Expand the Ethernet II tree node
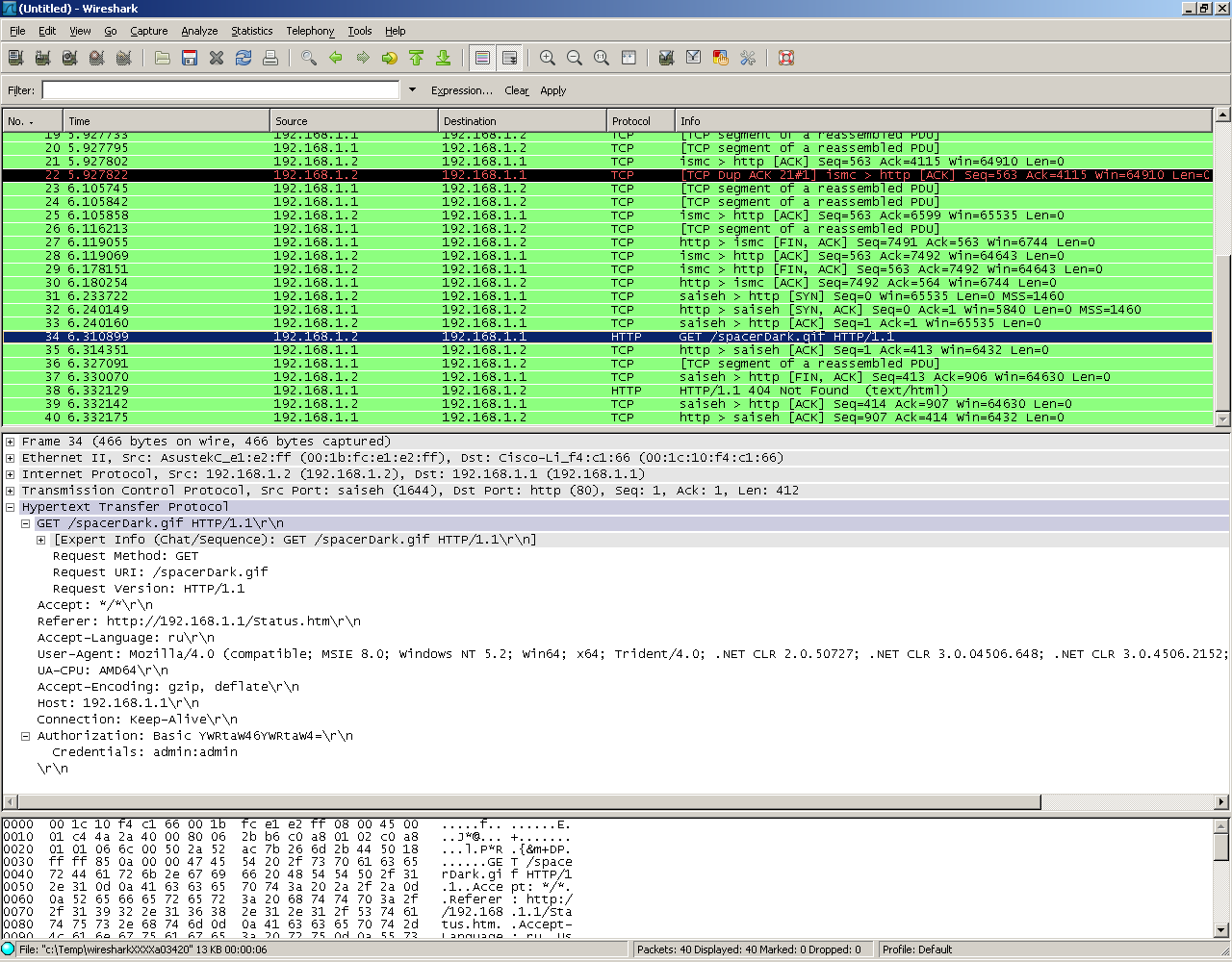Screen dimensions: 1232x962 click(10, 458)
